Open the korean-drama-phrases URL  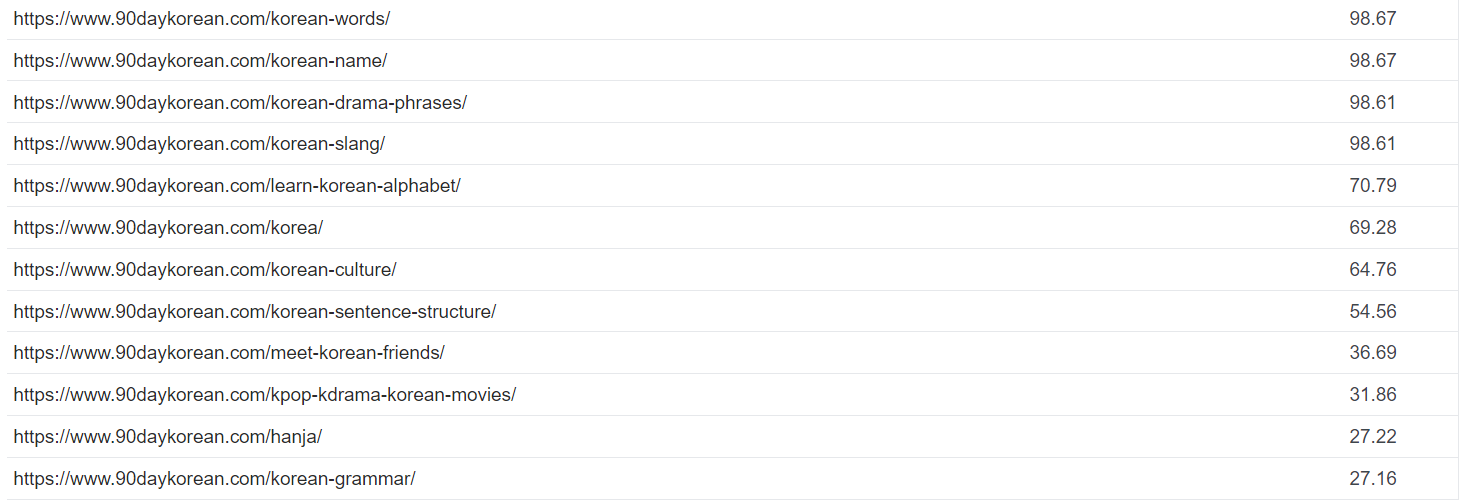click(240, 103)
